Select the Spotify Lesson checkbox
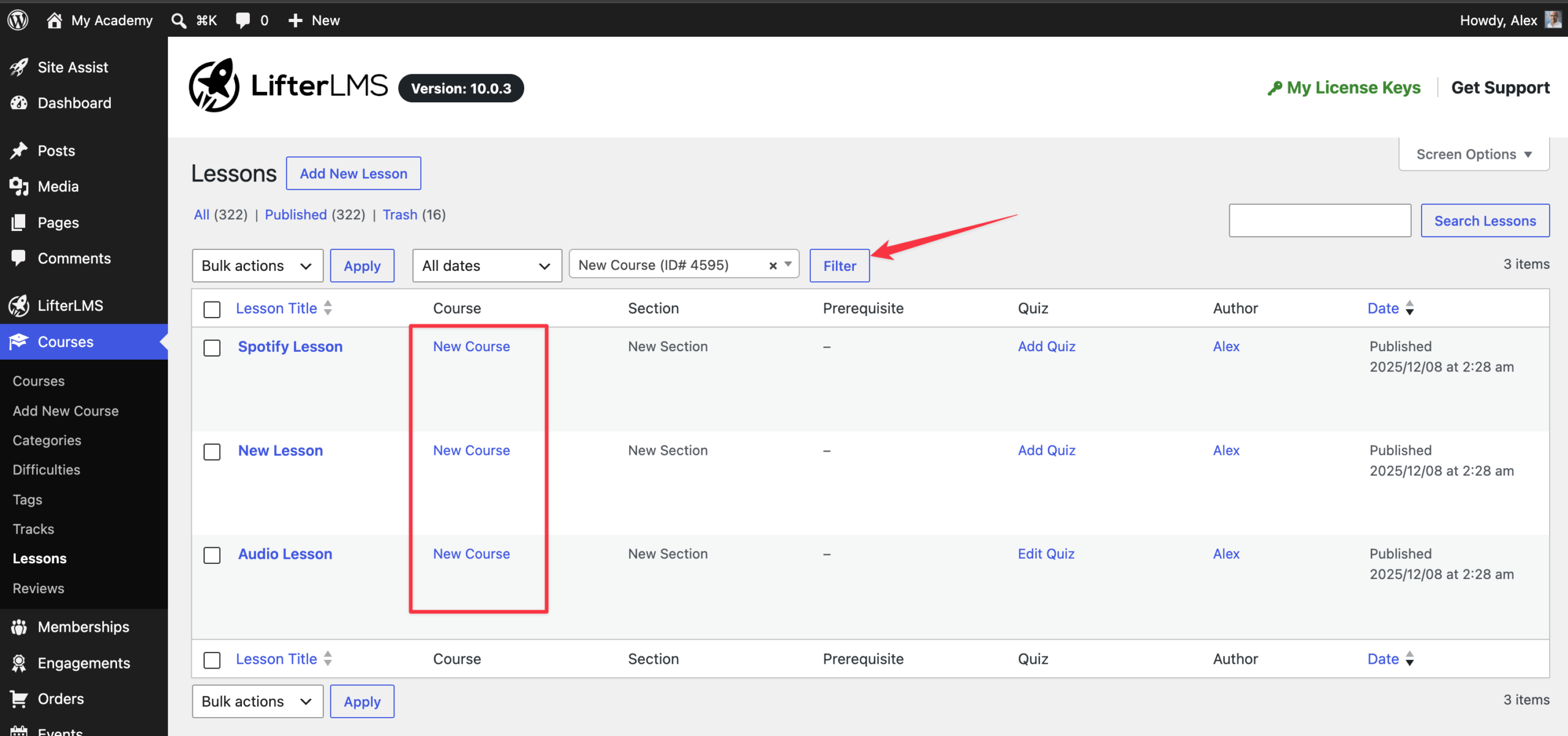This screenshot has height=736, width=1568. [x=212, y=348]
